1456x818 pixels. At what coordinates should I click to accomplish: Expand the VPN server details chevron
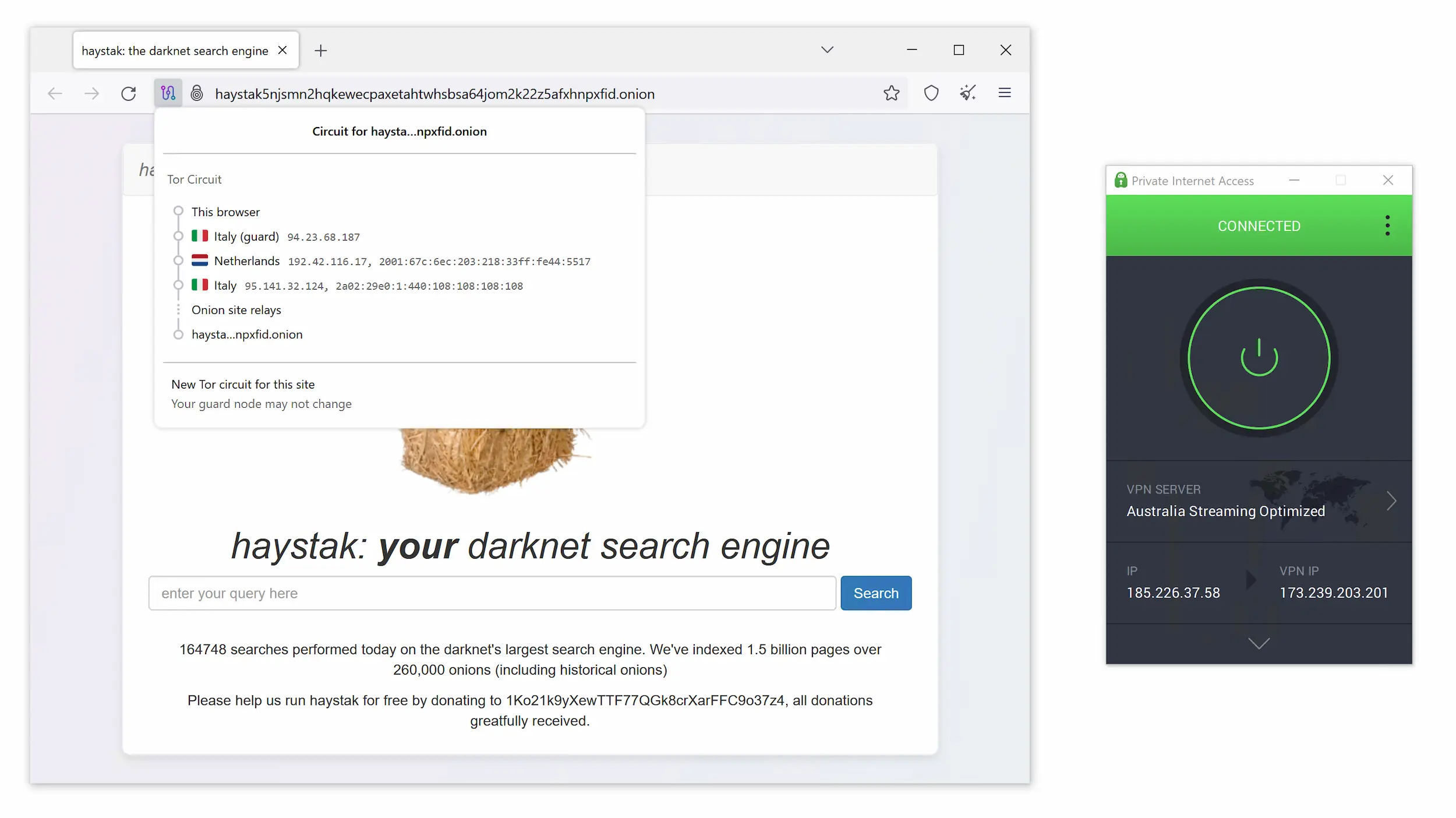[1392, 500]
